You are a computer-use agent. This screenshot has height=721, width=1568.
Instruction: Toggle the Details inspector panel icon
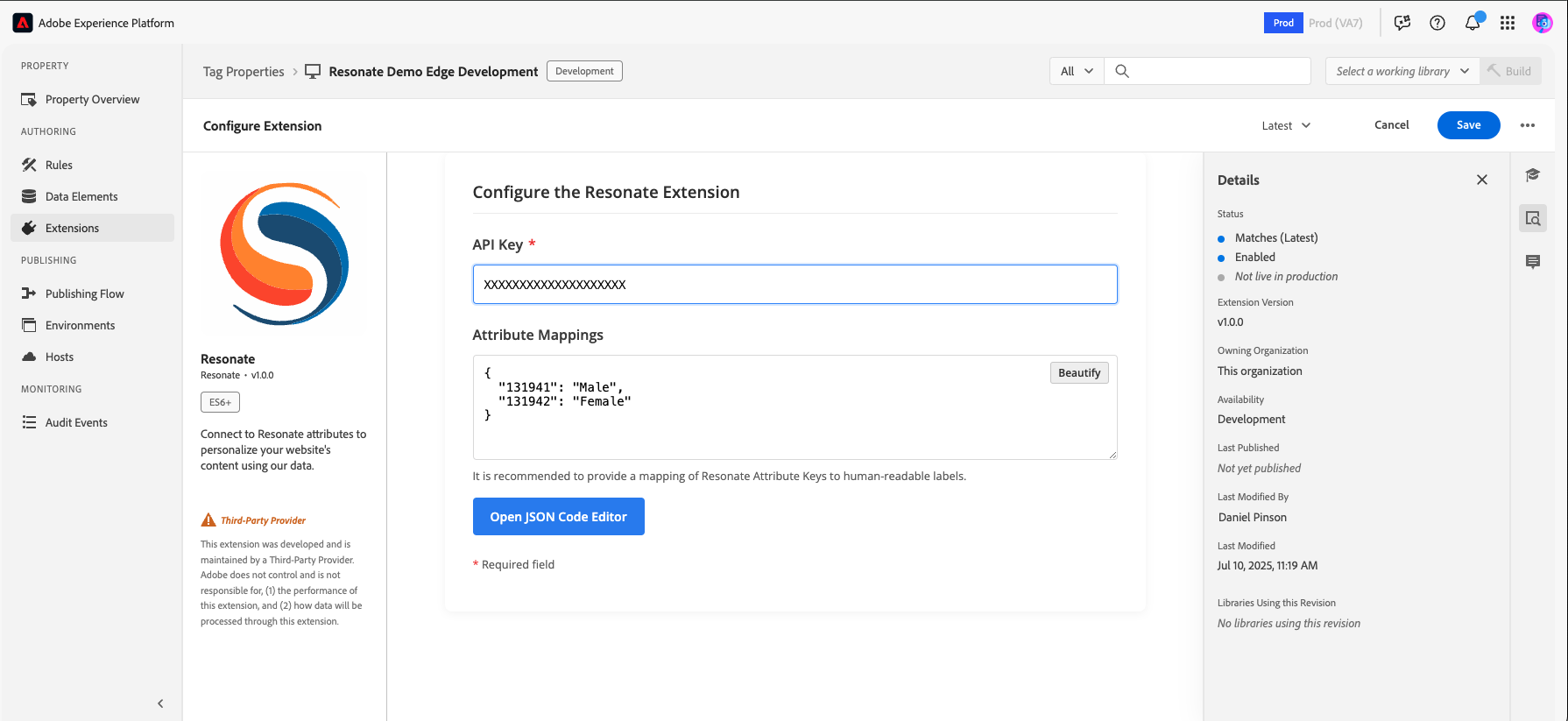[1533, 218]
